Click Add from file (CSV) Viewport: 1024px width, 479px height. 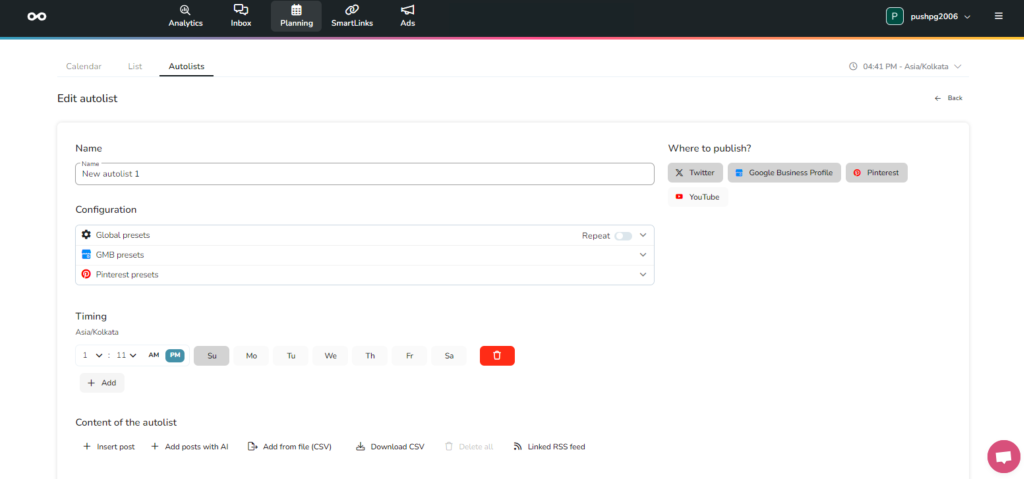290,447
